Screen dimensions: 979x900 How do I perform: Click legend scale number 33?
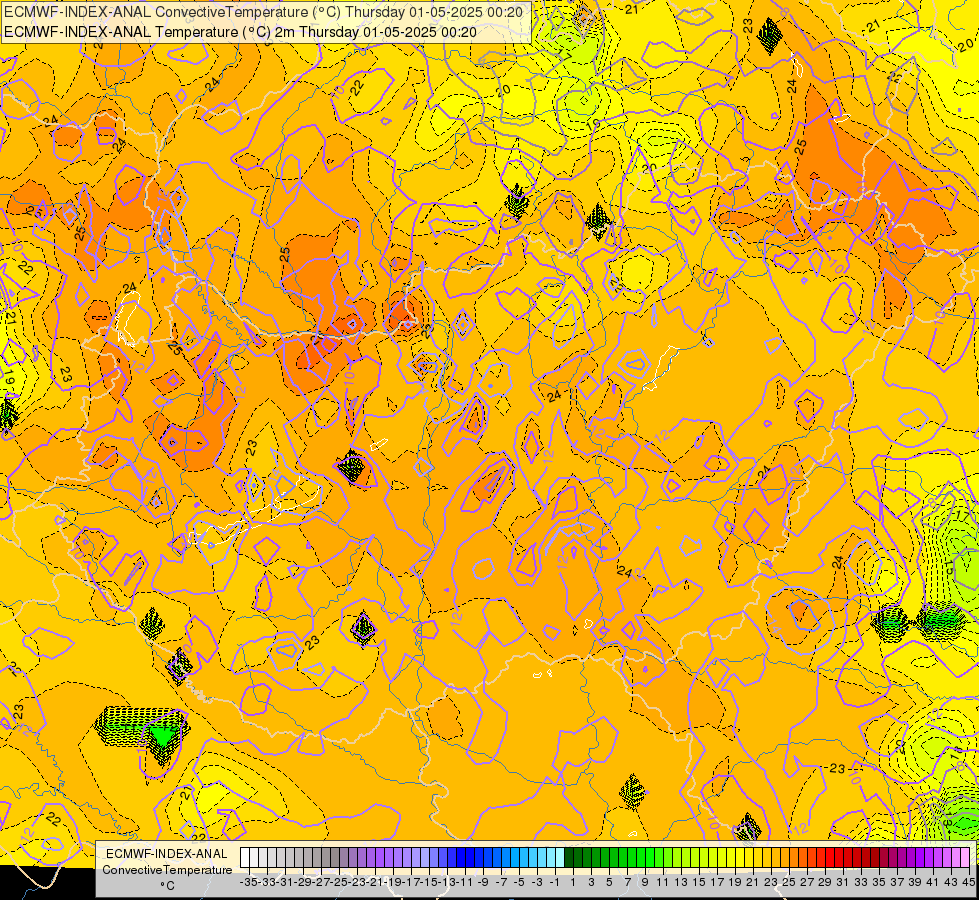coord(861,882)
